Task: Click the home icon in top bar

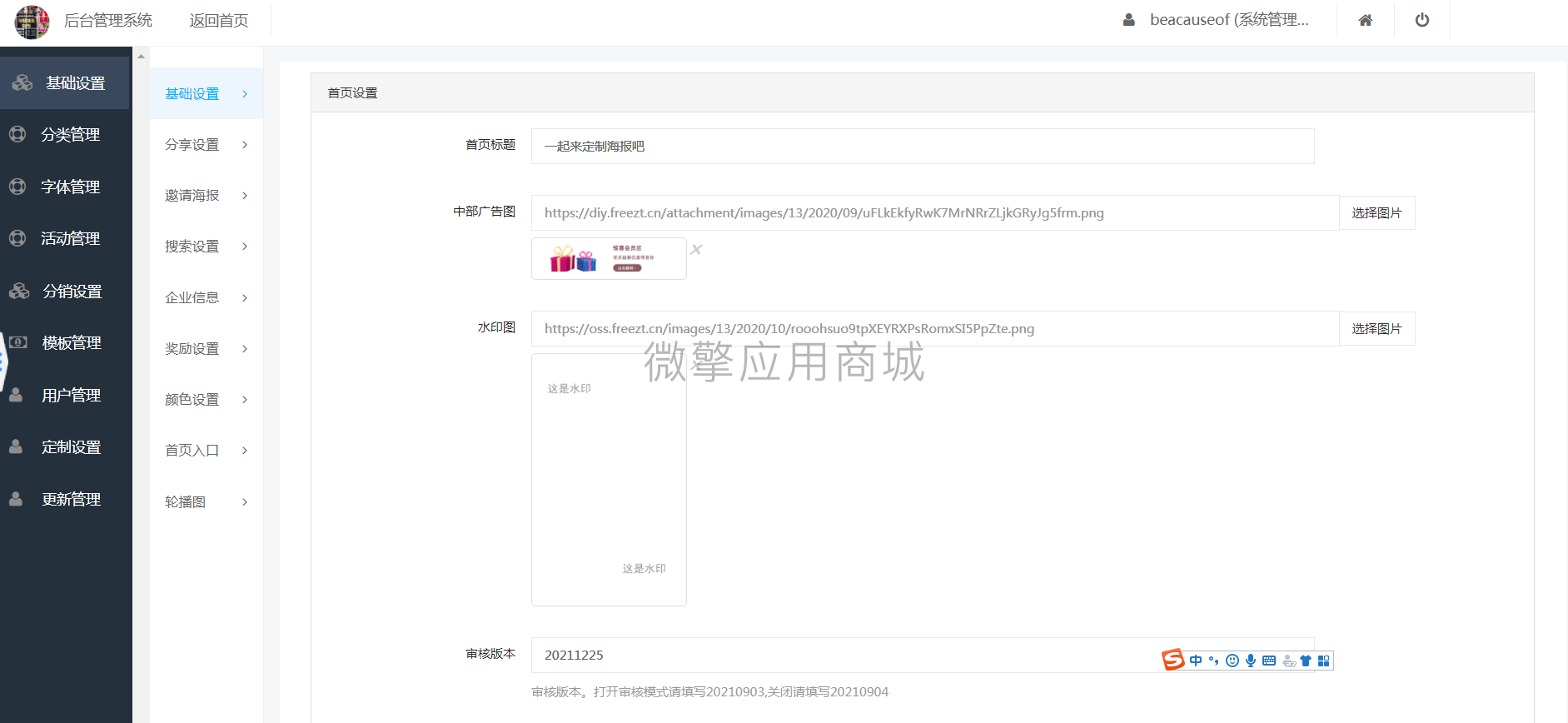Action: (x=1365, y=20)
